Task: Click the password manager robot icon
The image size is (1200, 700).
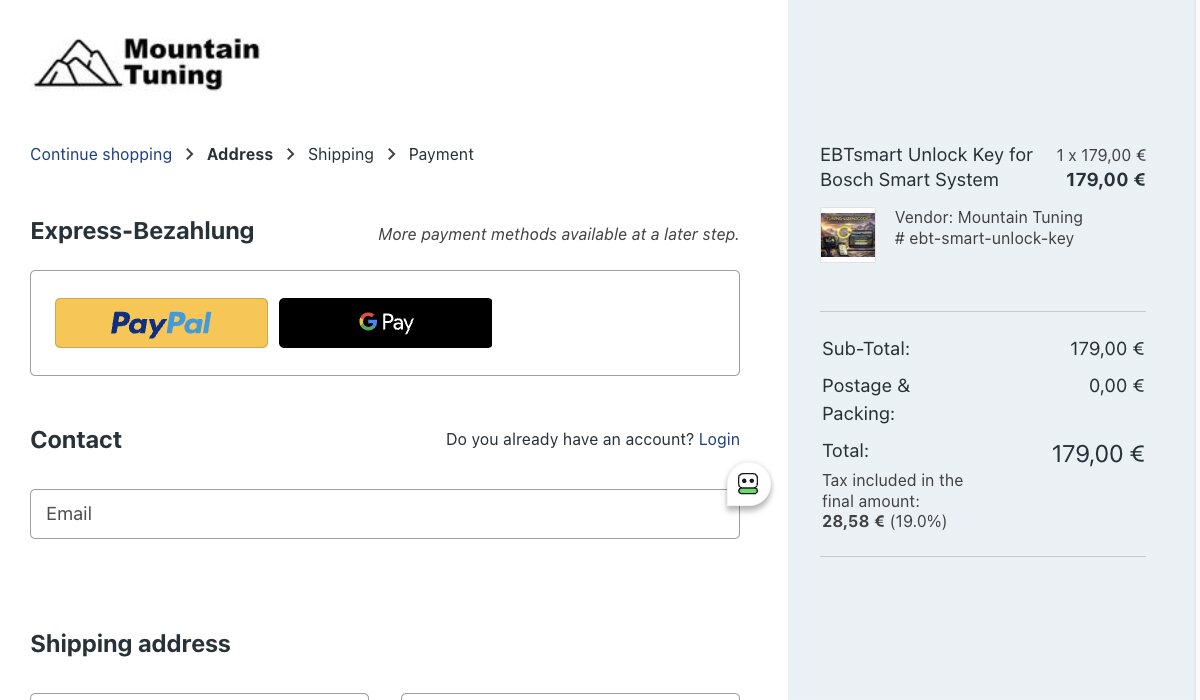Action: pos(748,484)
